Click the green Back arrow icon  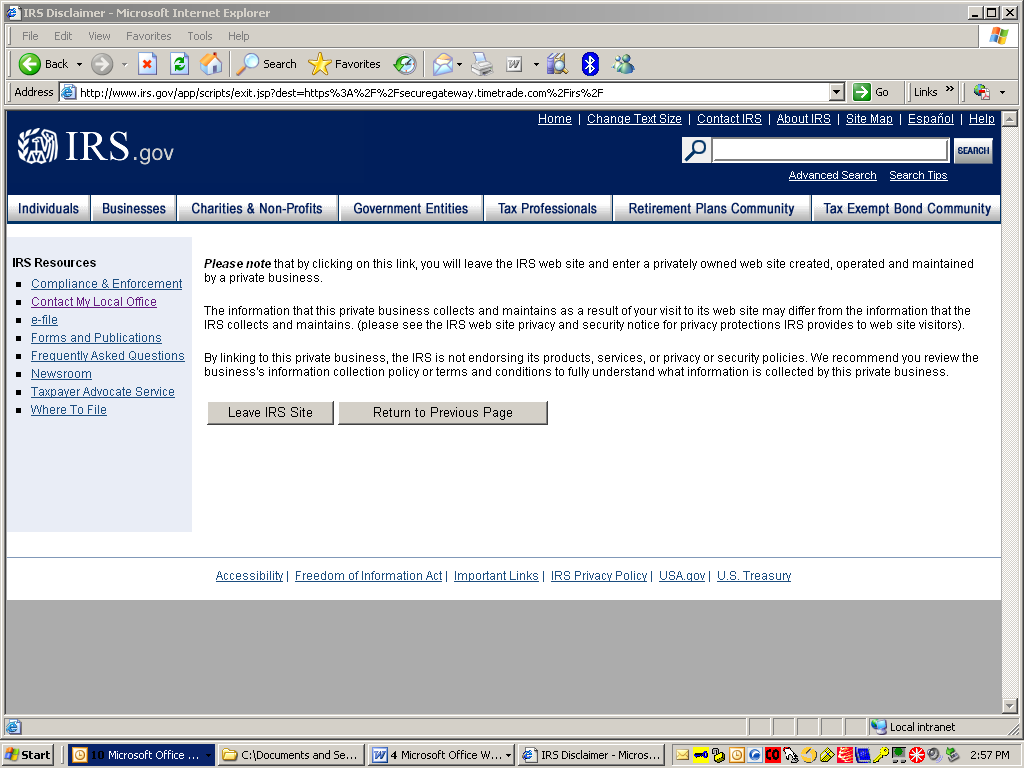[x=29, y=64]
